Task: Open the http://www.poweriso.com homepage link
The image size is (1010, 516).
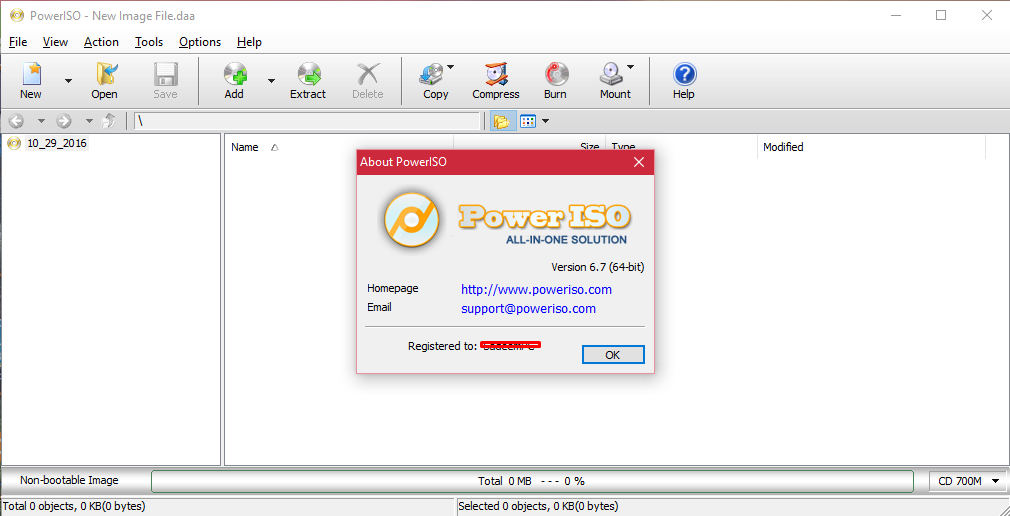Action: tap(537, 289)
